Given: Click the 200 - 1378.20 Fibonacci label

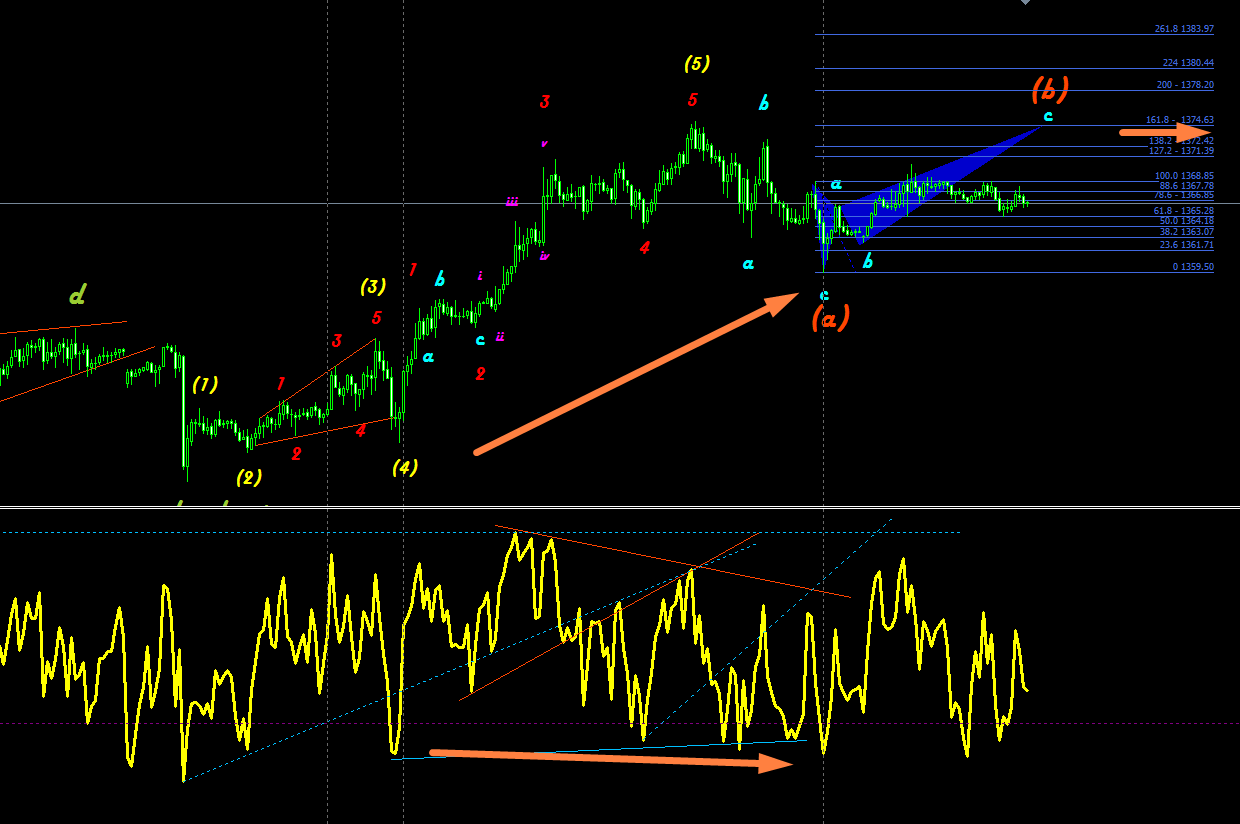Looking at the screenshot, I should (1186, 85).
